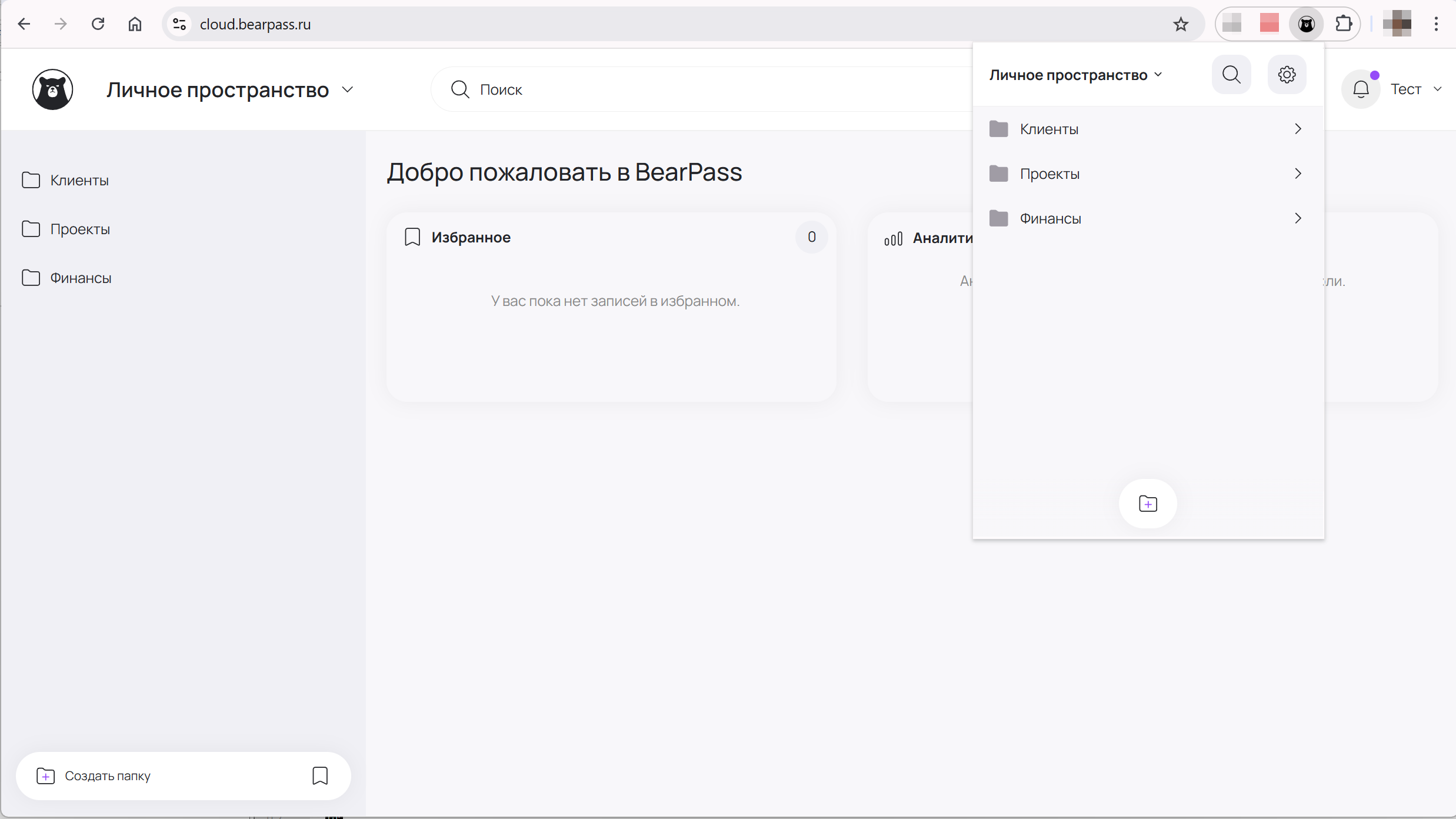1456x819 pixels.
Task: Select Клиенты folder in left sidebar
Action: coord(79,180)
